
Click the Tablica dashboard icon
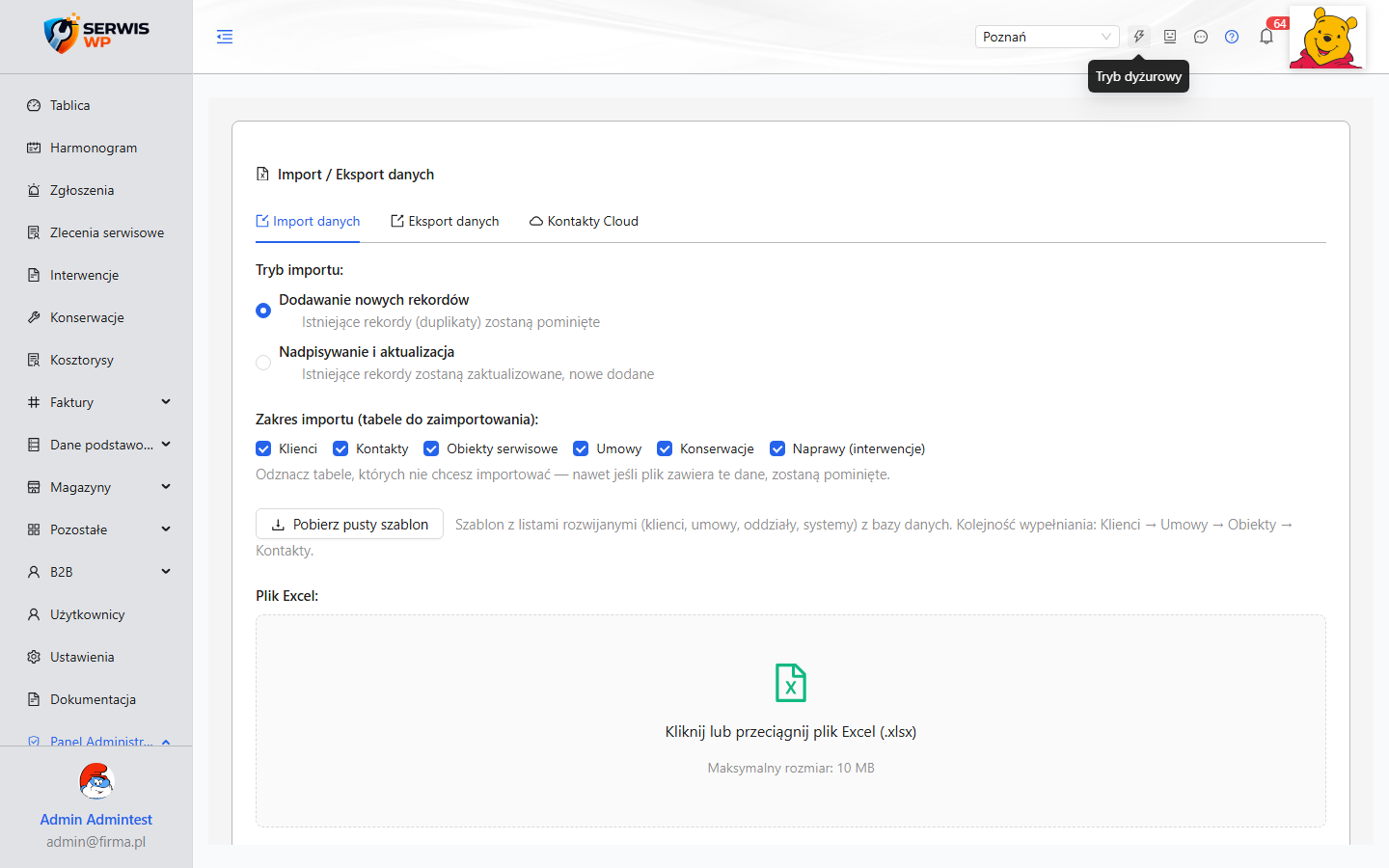coord(34,105)
